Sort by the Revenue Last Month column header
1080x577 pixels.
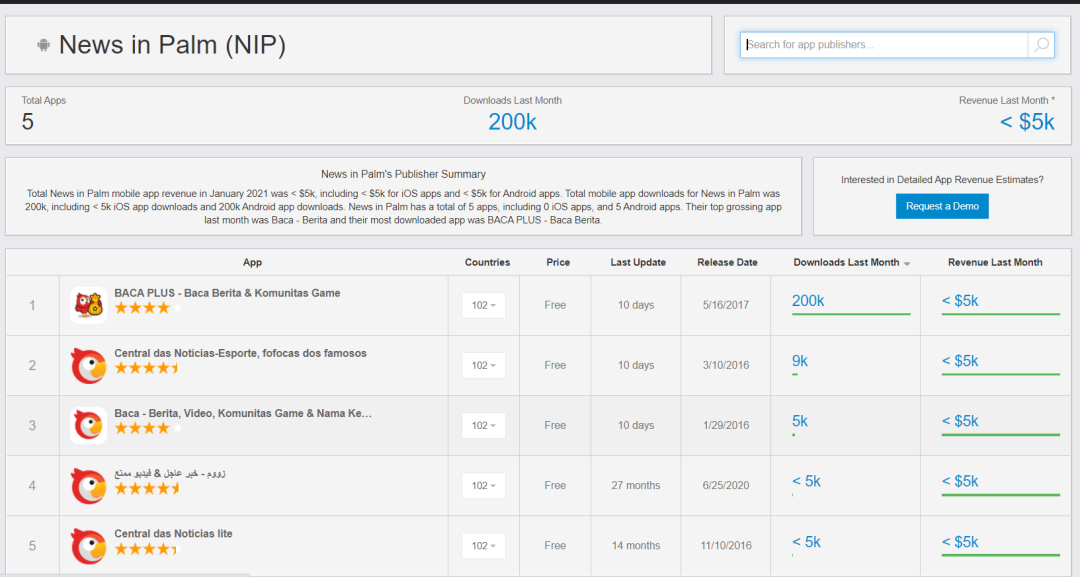coord(995,262)
